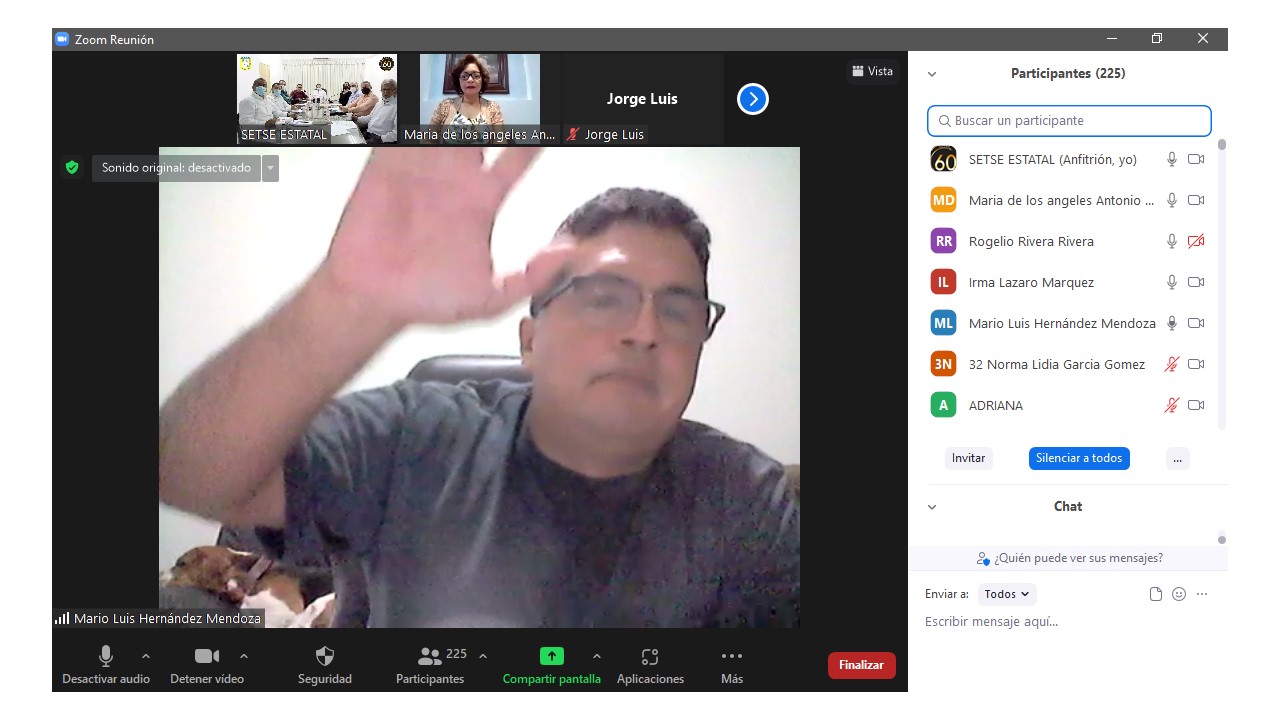Click the ¿Quién puede ver sus mensajes? info
The width and height of the screenshot is (1280, 720).
pyautogui.click(x=1069, y=558)
